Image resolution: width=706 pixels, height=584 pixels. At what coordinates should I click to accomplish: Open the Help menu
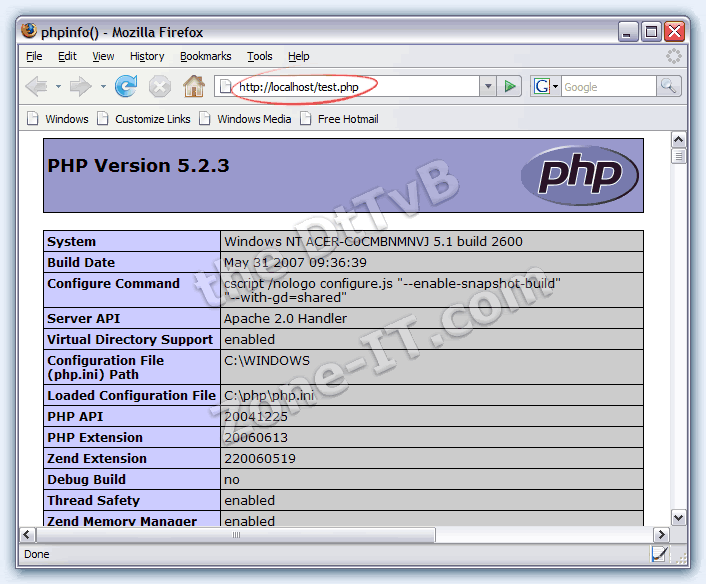coord(299,56)
